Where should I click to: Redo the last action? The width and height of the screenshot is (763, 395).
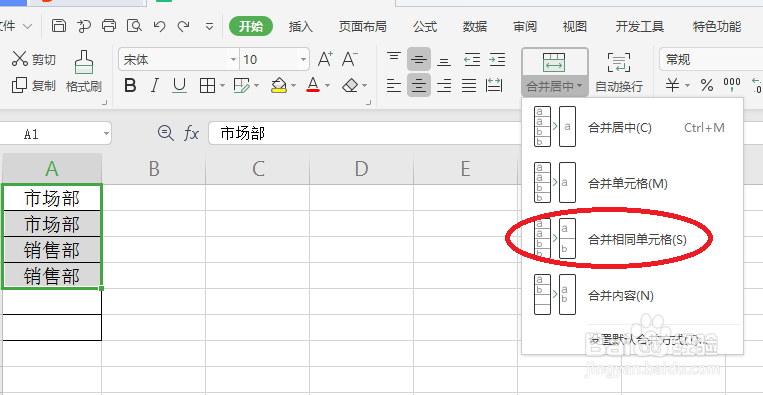[x=183, y=26]
